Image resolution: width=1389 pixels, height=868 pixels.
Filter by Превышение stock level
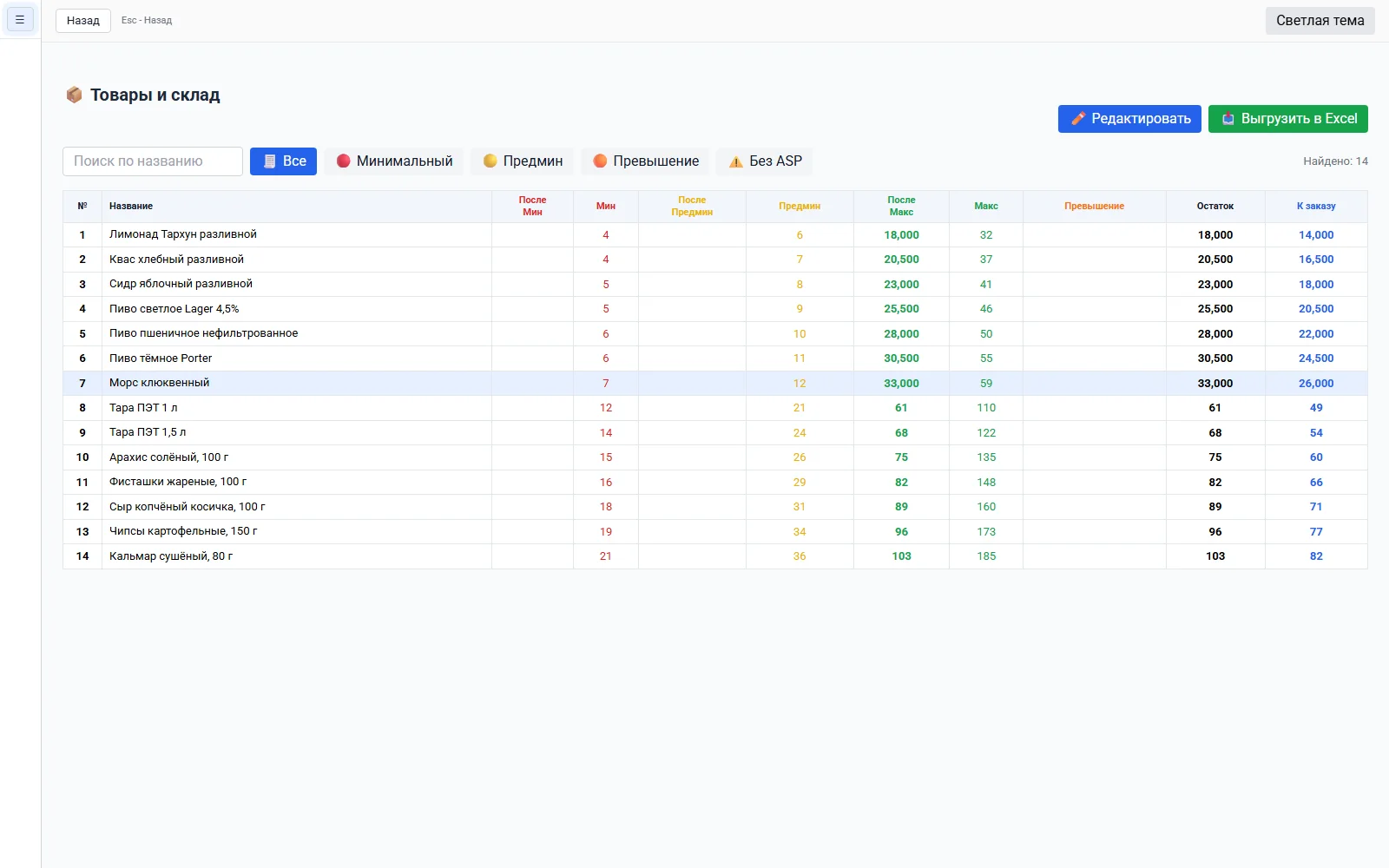(645, 161)
